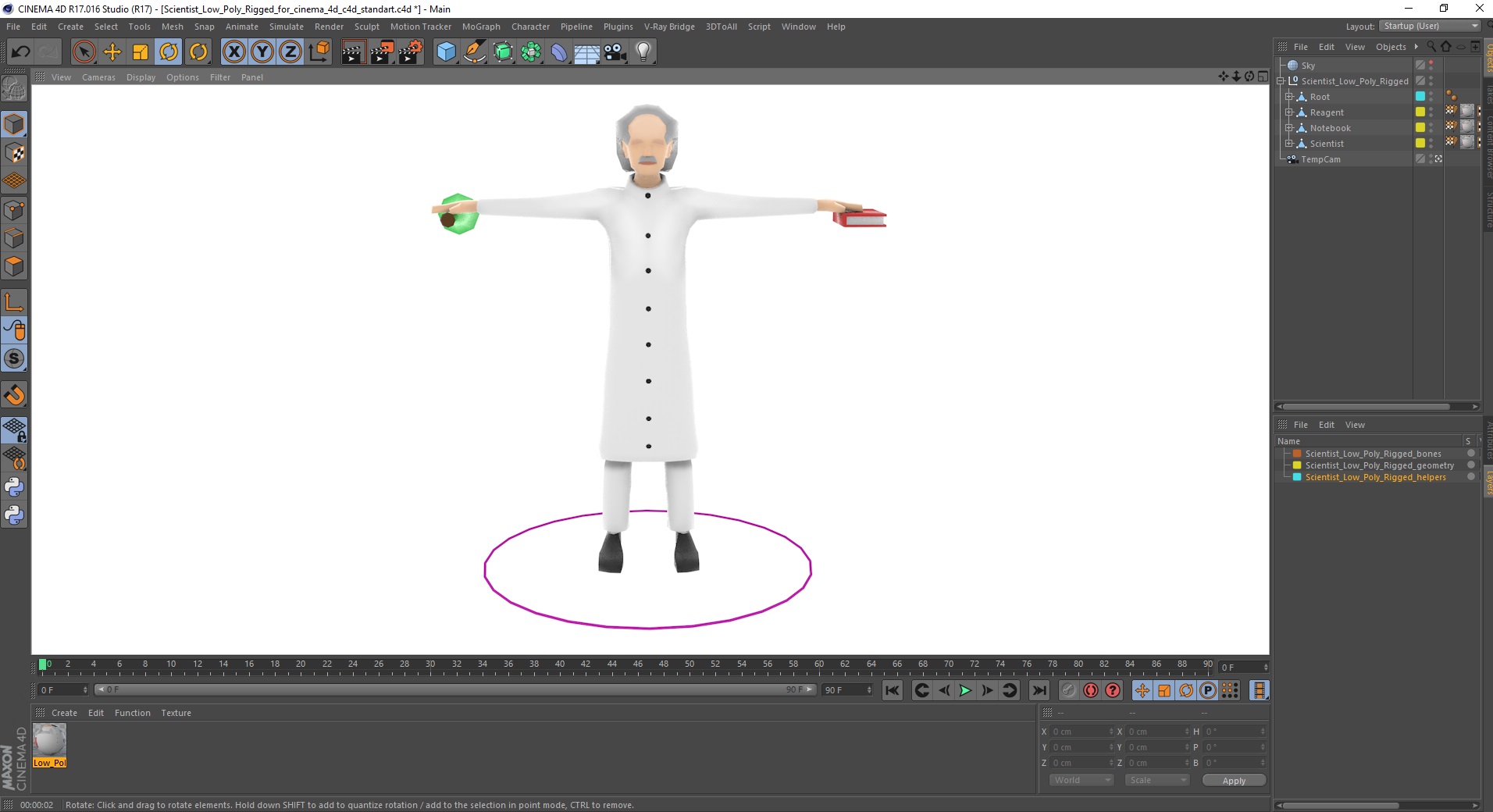Open first Python script icon

tap(14, 487)
